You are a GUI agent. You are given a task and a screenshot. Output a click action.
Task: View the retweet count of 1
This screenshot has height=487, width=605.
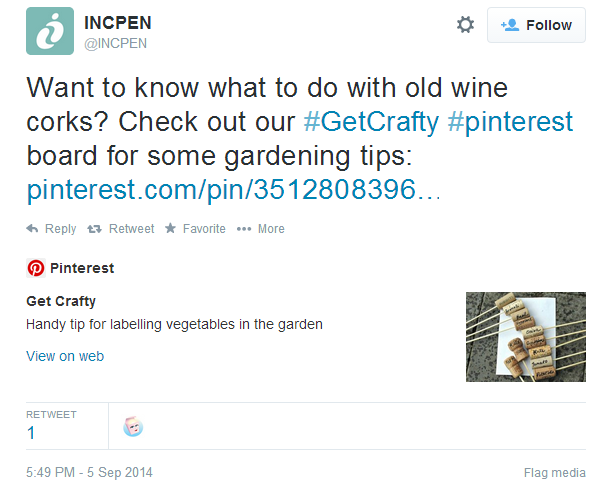coord(31,433)
